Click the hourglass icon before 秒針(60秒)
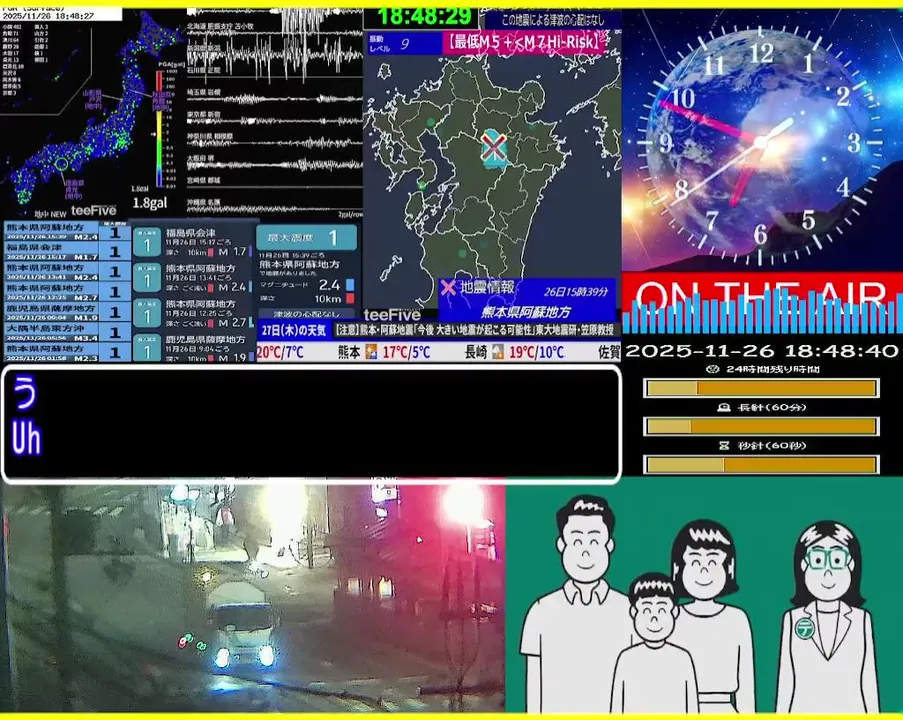903x720 pixels. coord(724,445)
